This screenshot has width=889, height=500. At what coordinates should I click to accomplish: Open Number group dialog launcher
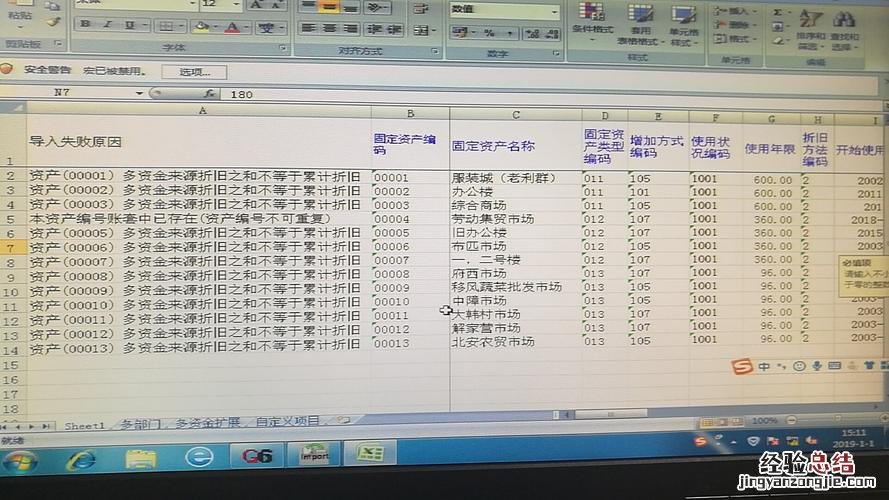(x=556, y=54)
